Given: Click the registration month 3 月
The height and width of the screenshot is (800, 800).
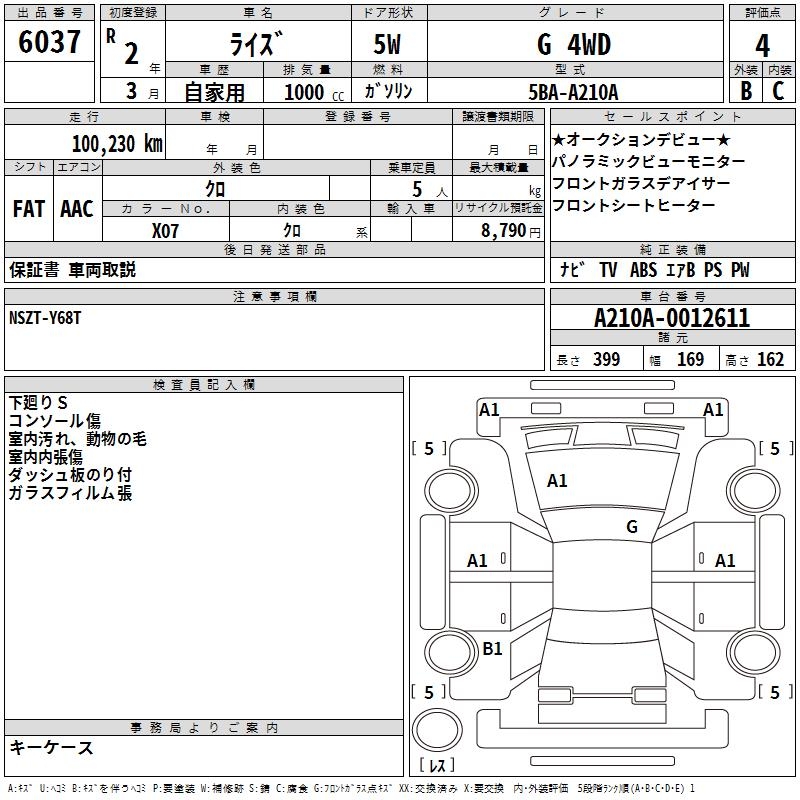Looking at the screenshot, I should coord(143,92).
